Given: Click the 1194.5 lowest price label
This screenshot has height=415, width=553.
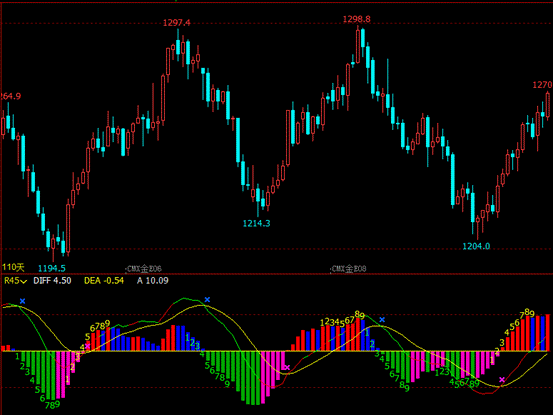Looking at the screenshot, I should click(x=52, y=268).
